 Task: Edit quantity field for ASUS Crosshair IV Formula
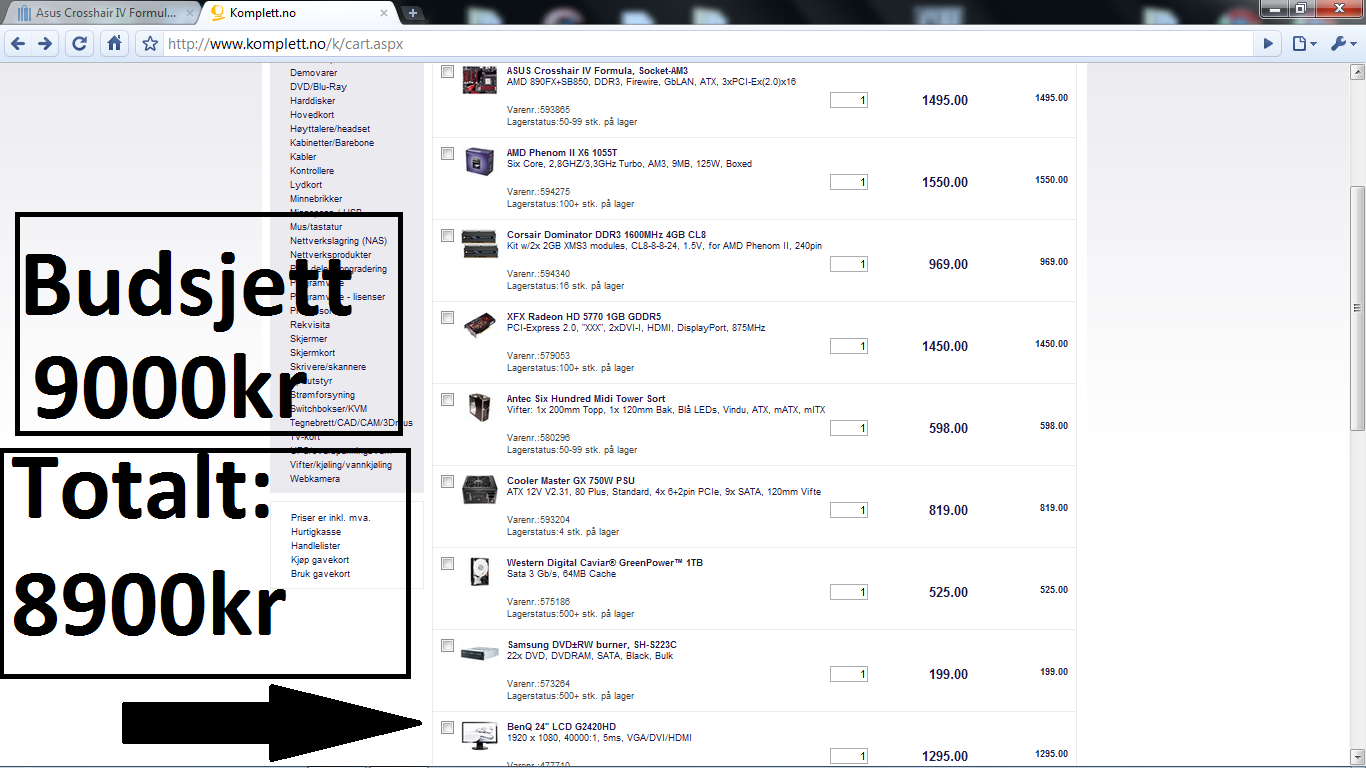pos(849,100)
